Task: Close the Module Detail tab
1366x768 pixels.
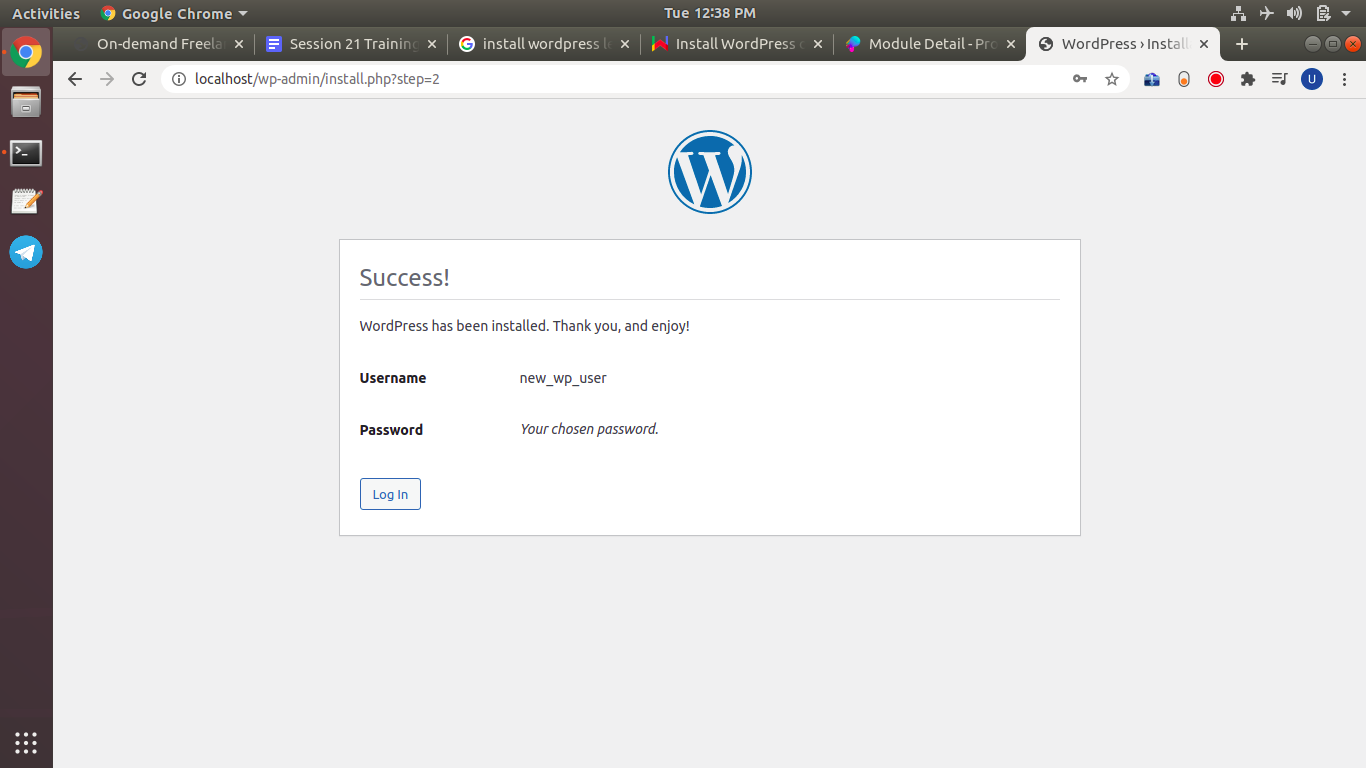Action: [x=1011, y=44]
